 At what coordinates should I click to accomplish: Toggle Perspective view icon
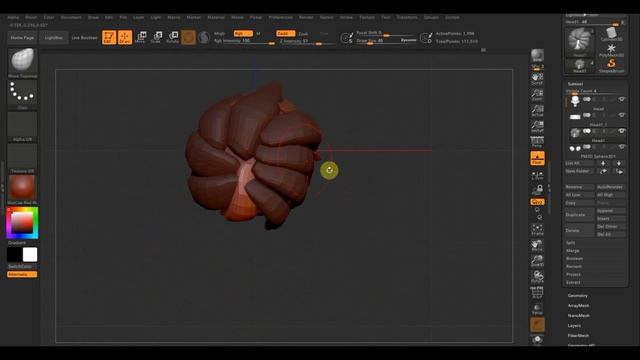pyautogui.click(x=537, y=142)
